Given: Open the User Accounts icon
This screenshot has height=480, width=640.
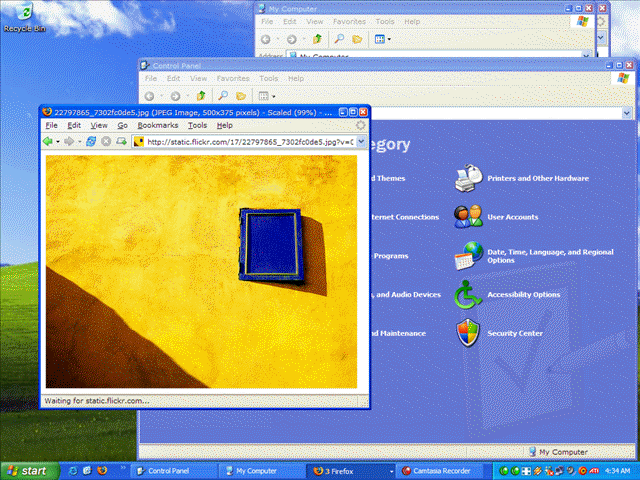Looking at the screenshot, I should (468, 217).
